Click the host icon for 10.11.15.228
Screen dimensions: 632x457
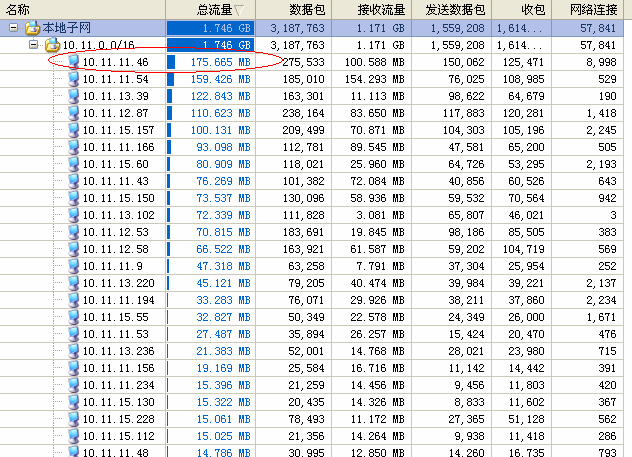click(73, 419)
